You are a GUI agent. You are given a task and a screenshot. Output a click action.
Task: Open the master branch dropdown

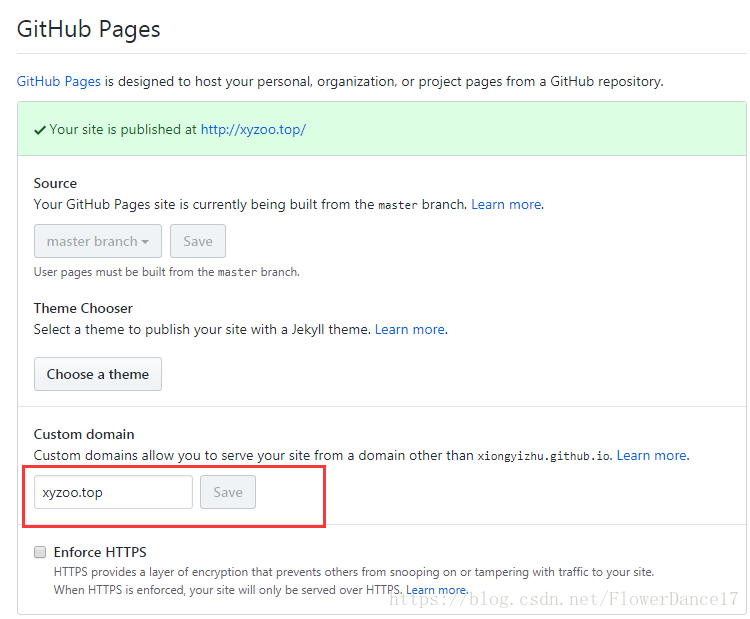pyautogui.click(x=98, y=241)
